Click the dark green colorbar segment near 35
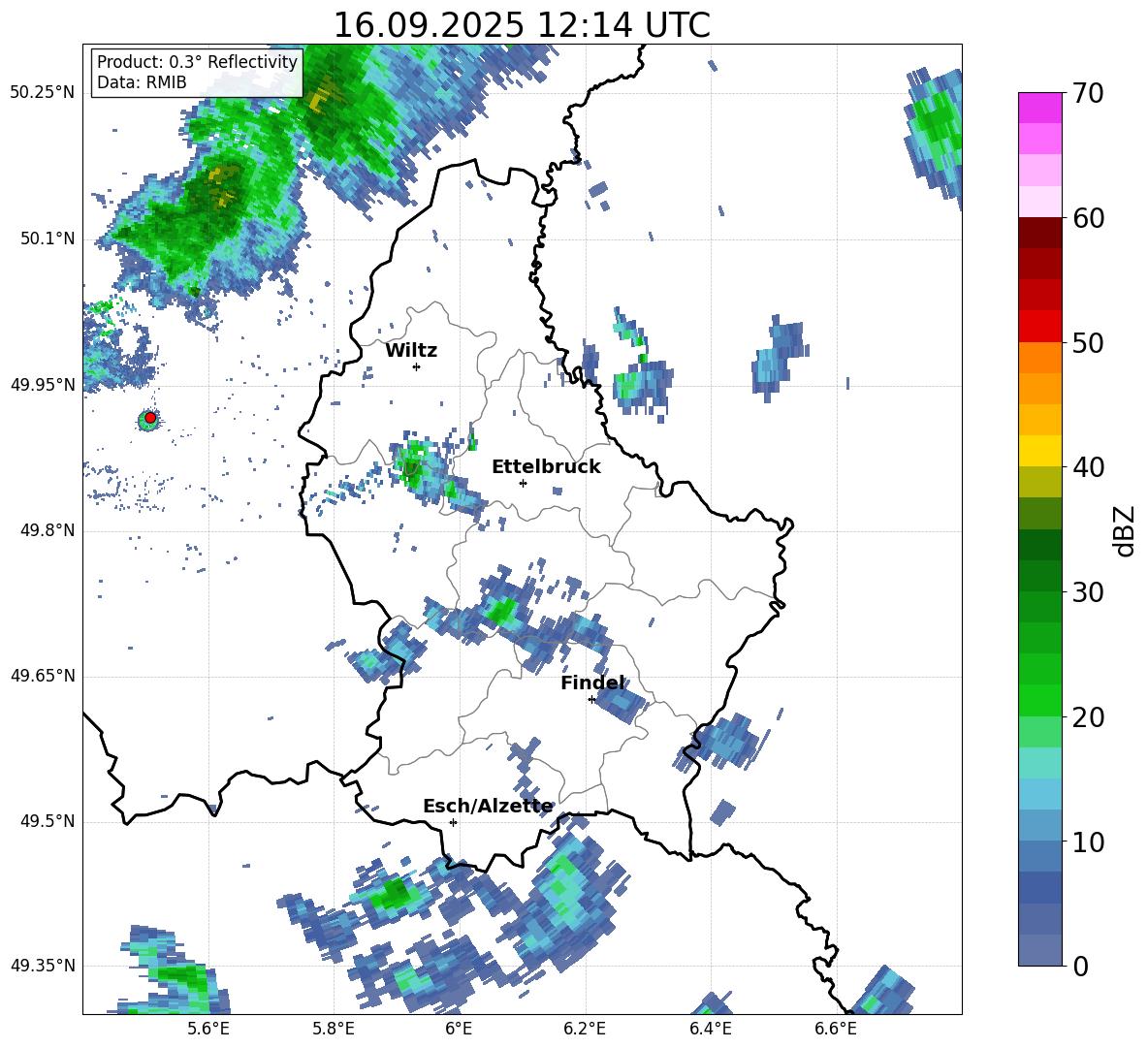1148x1048 pixels. click(x=1039, y=545)
